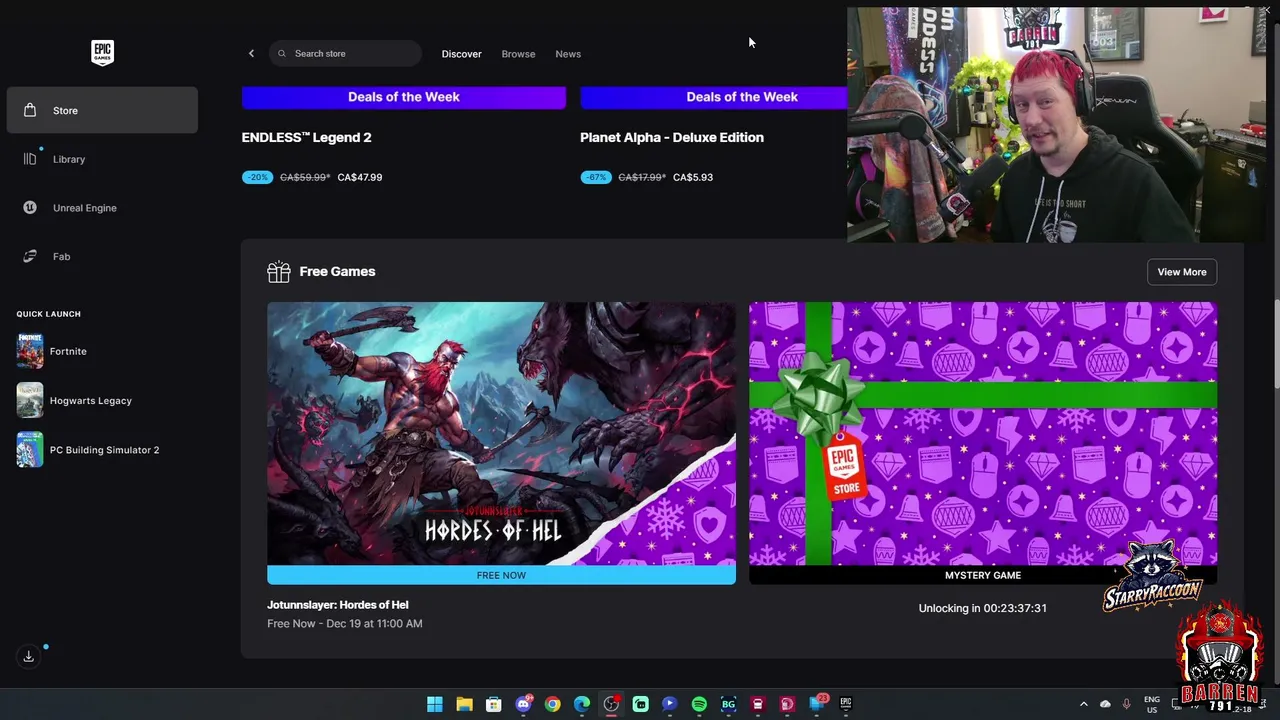Switch to the News tab

pos(568,54)
